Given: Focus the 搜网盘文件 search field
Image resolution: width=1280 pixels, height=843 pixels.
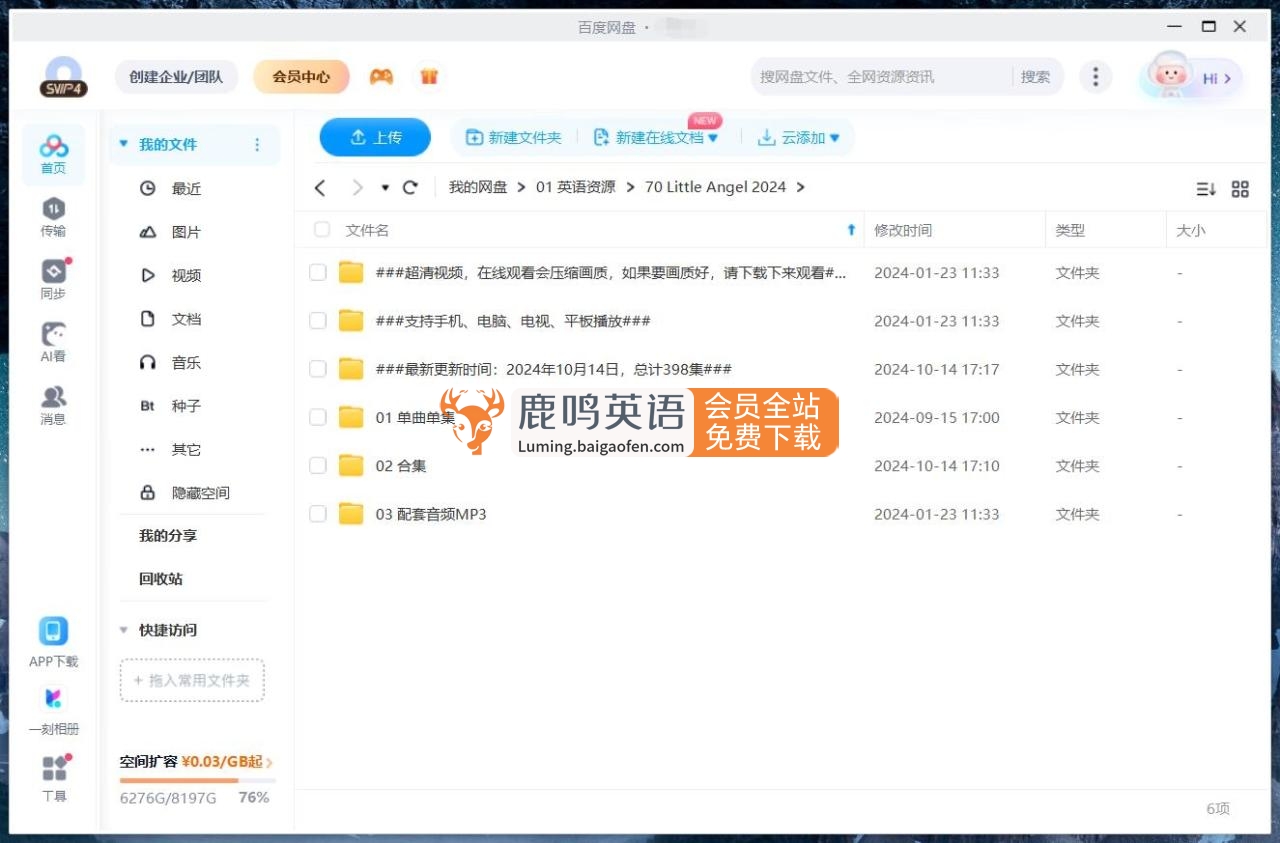Looking at the screenshot, I should point(880,77).
